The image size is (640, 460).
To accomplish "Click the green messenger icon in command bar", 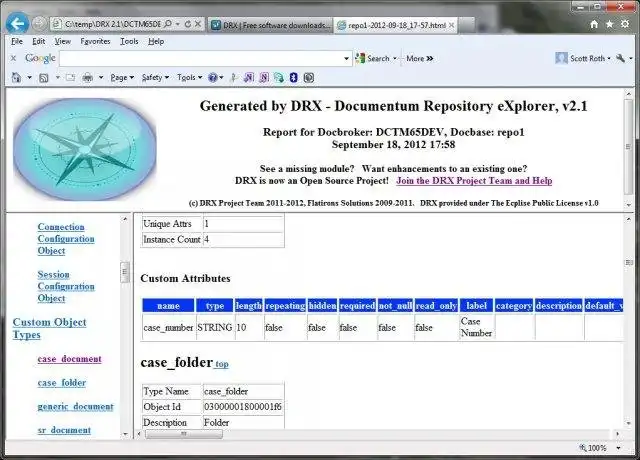I will [279, 78].
